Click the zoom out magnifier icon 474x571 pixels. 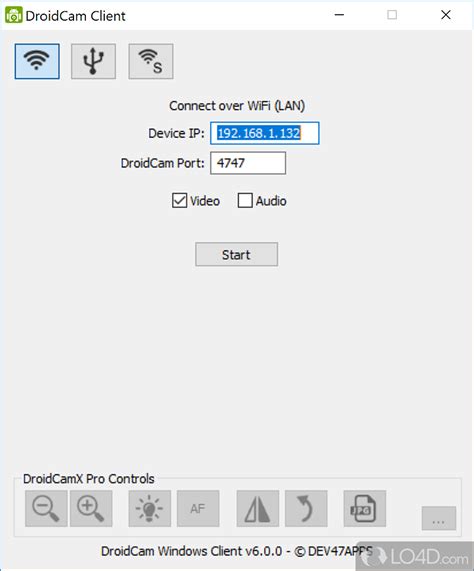tap(46, 508)
